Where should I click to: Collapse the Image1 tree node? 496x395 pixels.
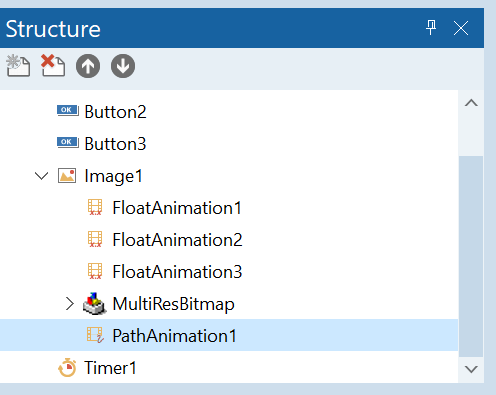[41, 176]
